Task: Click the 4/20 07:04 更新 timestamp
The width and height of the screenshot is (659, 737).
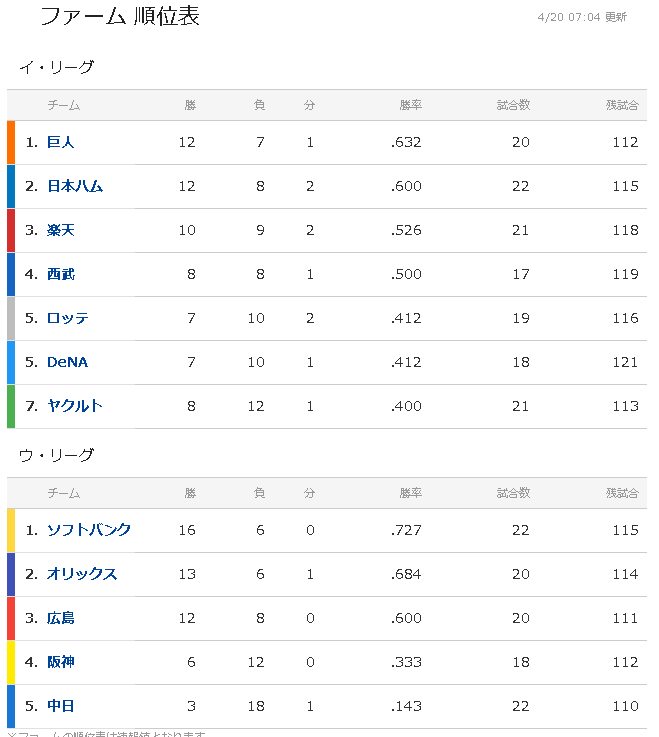Action: pos(582,17)
